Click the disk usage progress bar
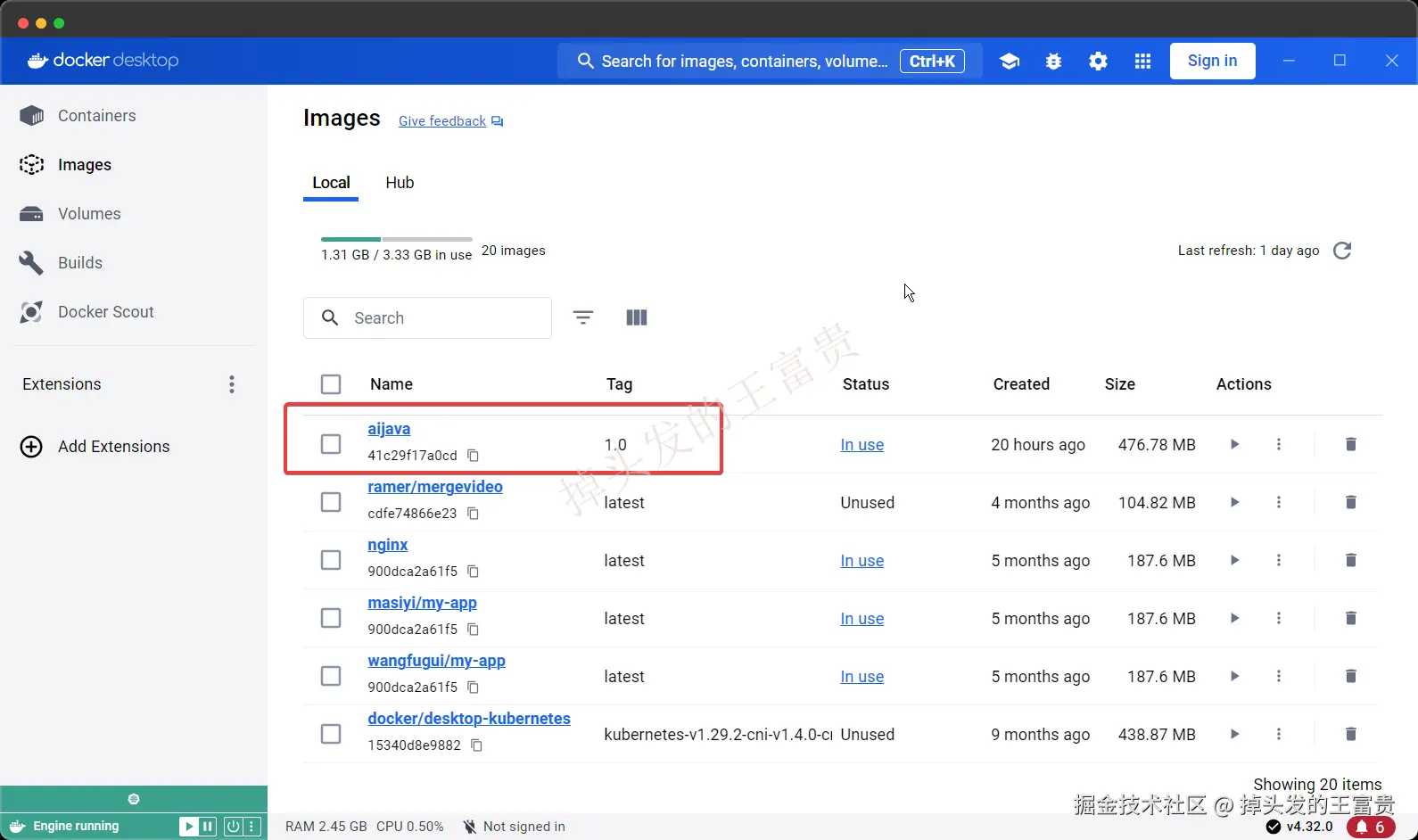Image resolution: width=1418 pixels, height=840 pixels. 397,239
